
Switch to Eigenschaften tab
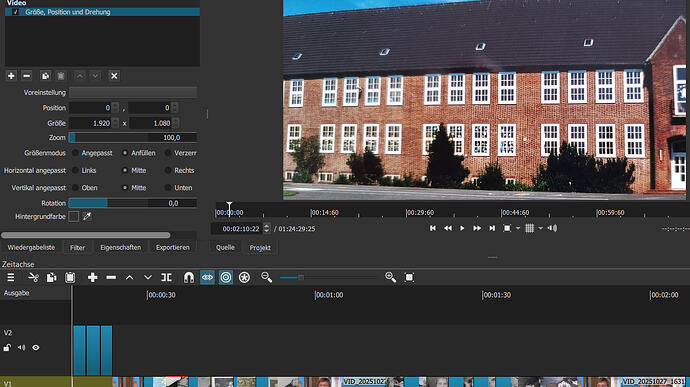[x=121, y=247]
